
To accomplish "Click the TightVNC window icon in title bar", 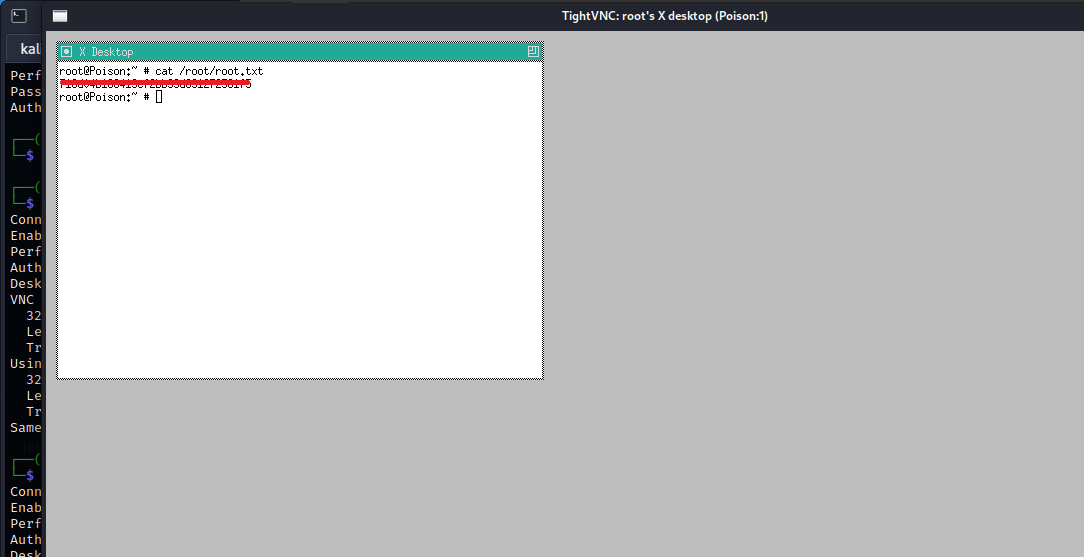I will click(x=60, y=16).
